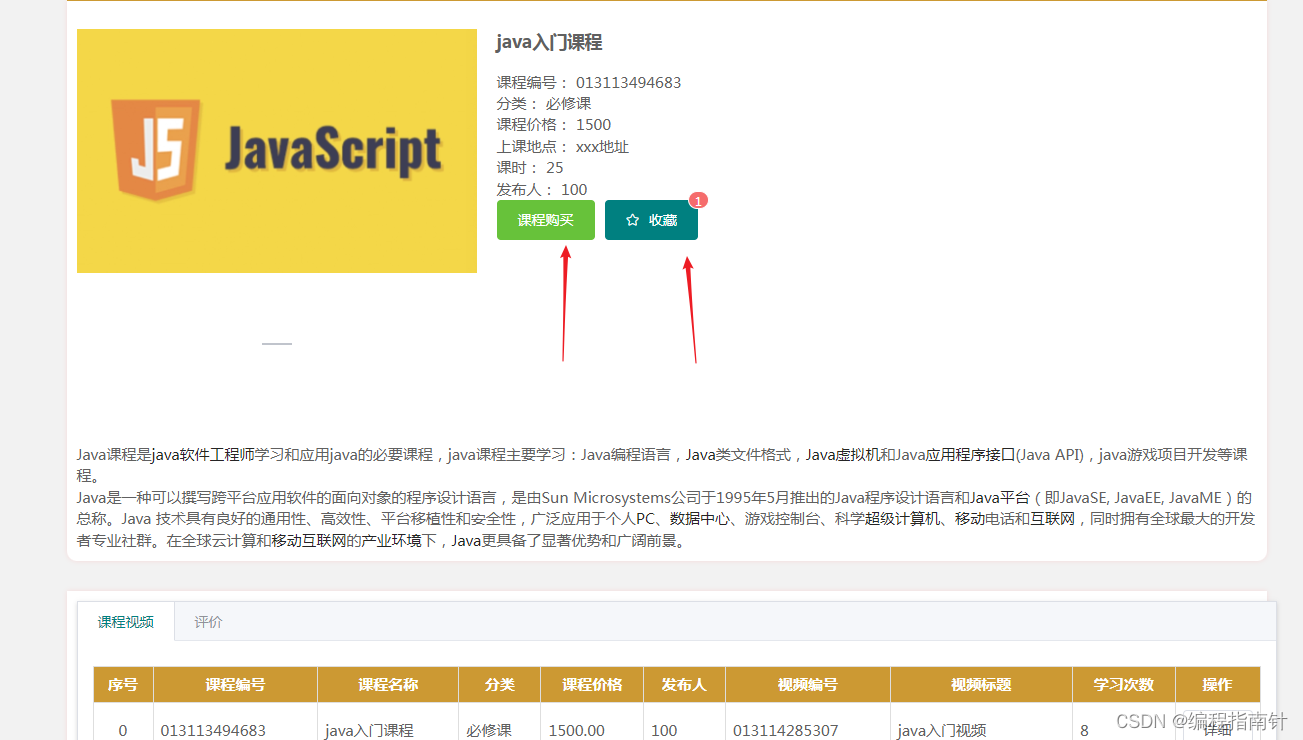This screenshot has height=740, width=1303.
Task: Click the 视频编号 table header
Action: click(x=807, y=684)
